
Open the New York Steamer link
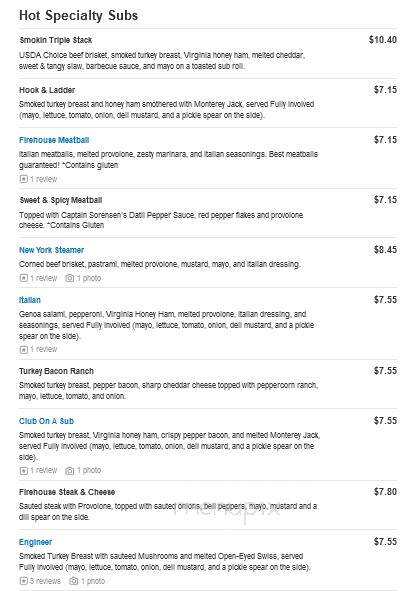(x=51, y=250)
